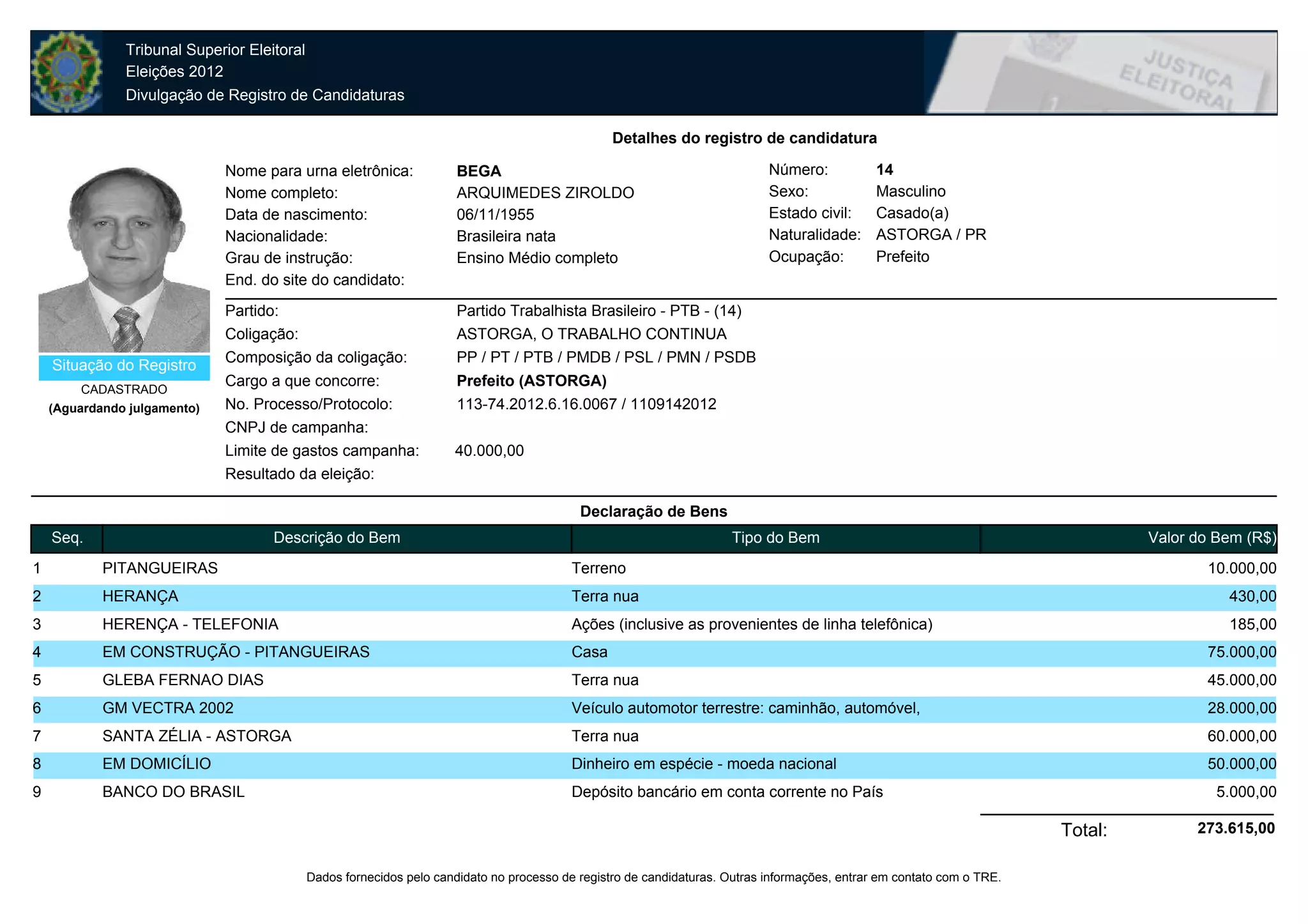Click the candidate name BEGA
The width and height of the screenshot is (1308, 924).
point(478,171)
